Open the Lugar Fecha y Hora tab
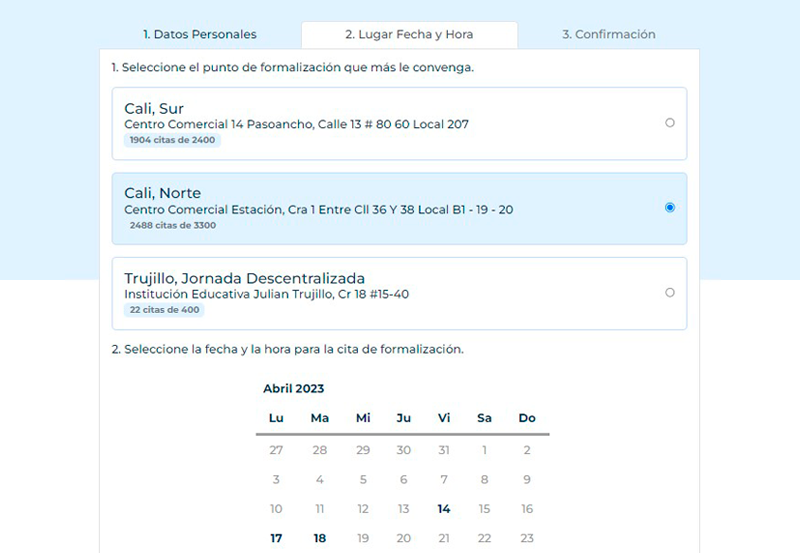Viewport: 800px width, 553px height. [409, 34]
